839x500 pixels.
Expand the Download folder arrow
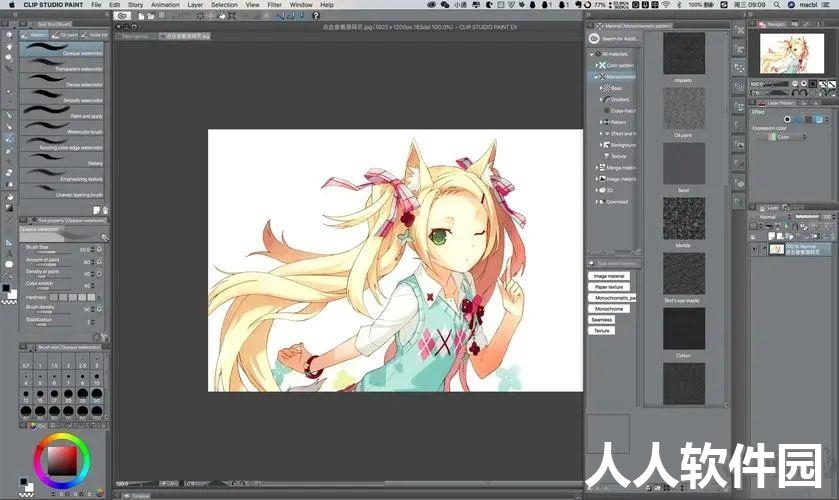pyautogui.click(x=596, y=202)
